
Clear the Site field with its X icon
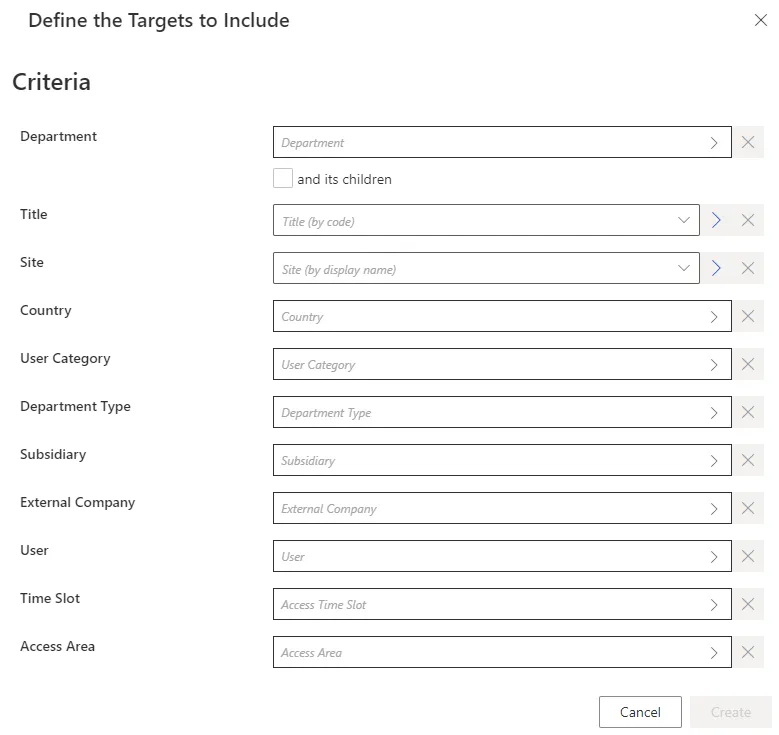point(748,268)
